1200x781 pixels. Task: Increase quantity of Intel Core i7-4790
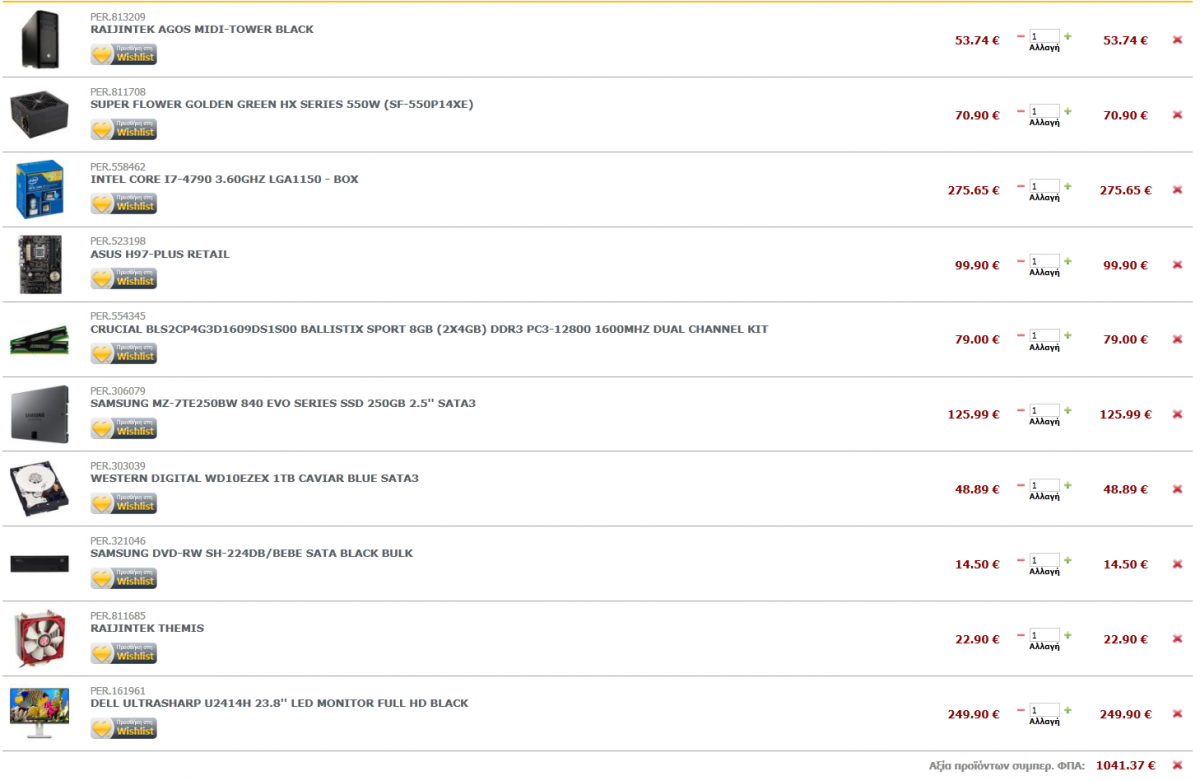(x=1068, y=186)
